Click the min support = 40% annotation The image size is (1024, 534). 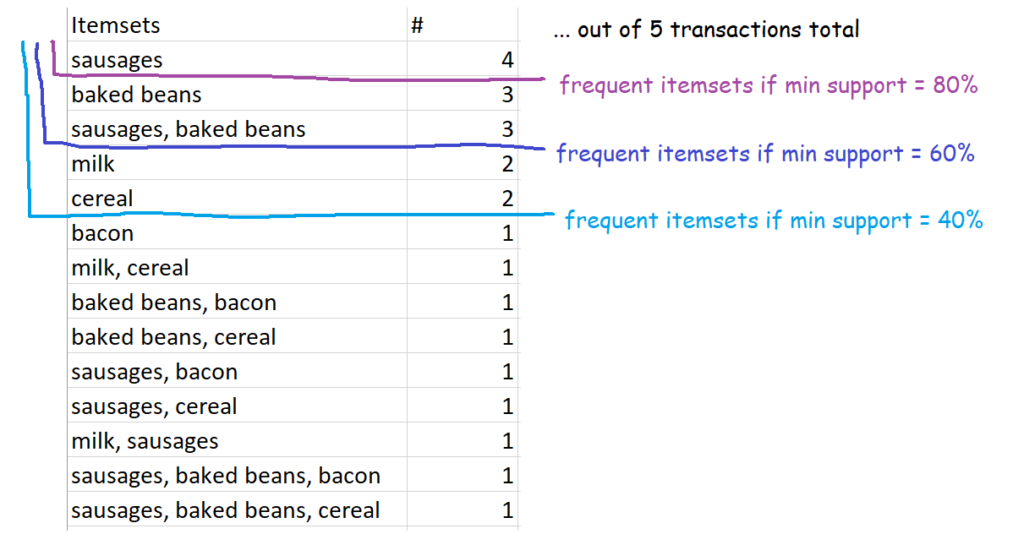click(x=774, y=221)
